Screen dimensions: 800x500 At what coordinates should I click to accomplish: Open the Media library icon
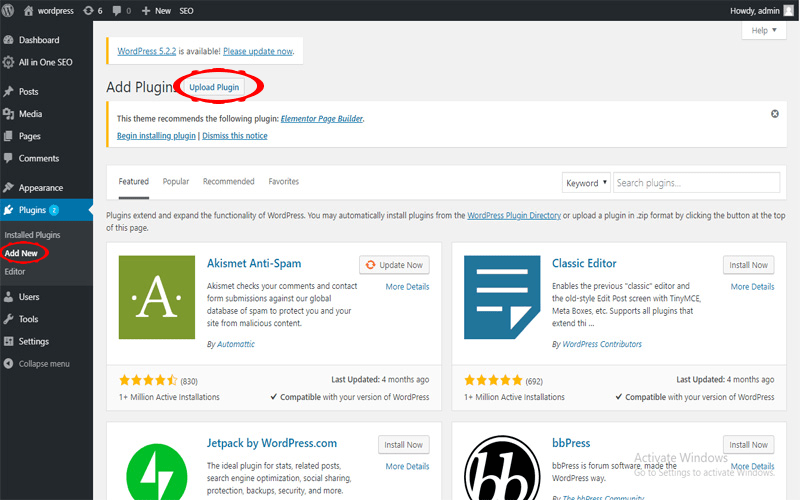point(8,114)
